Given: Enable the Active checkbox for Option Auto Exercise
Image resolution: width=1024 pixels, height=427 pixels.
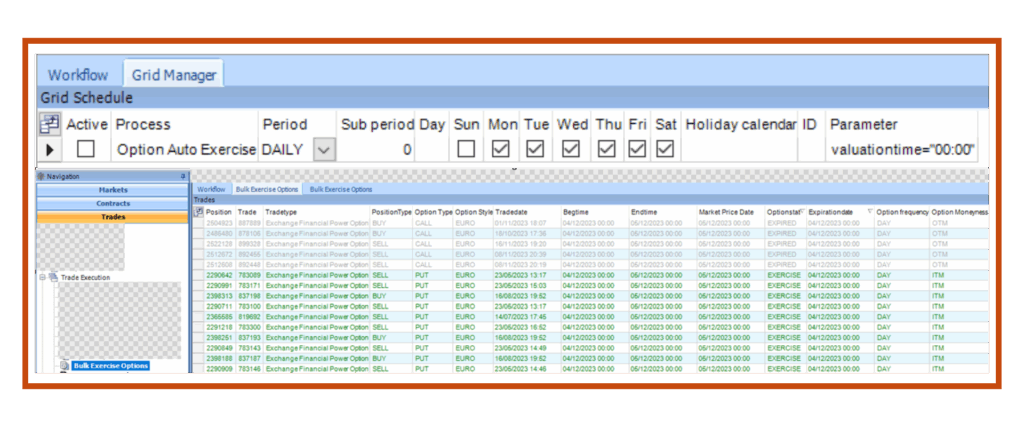Looking at the screenshot, I should (87, 149).
